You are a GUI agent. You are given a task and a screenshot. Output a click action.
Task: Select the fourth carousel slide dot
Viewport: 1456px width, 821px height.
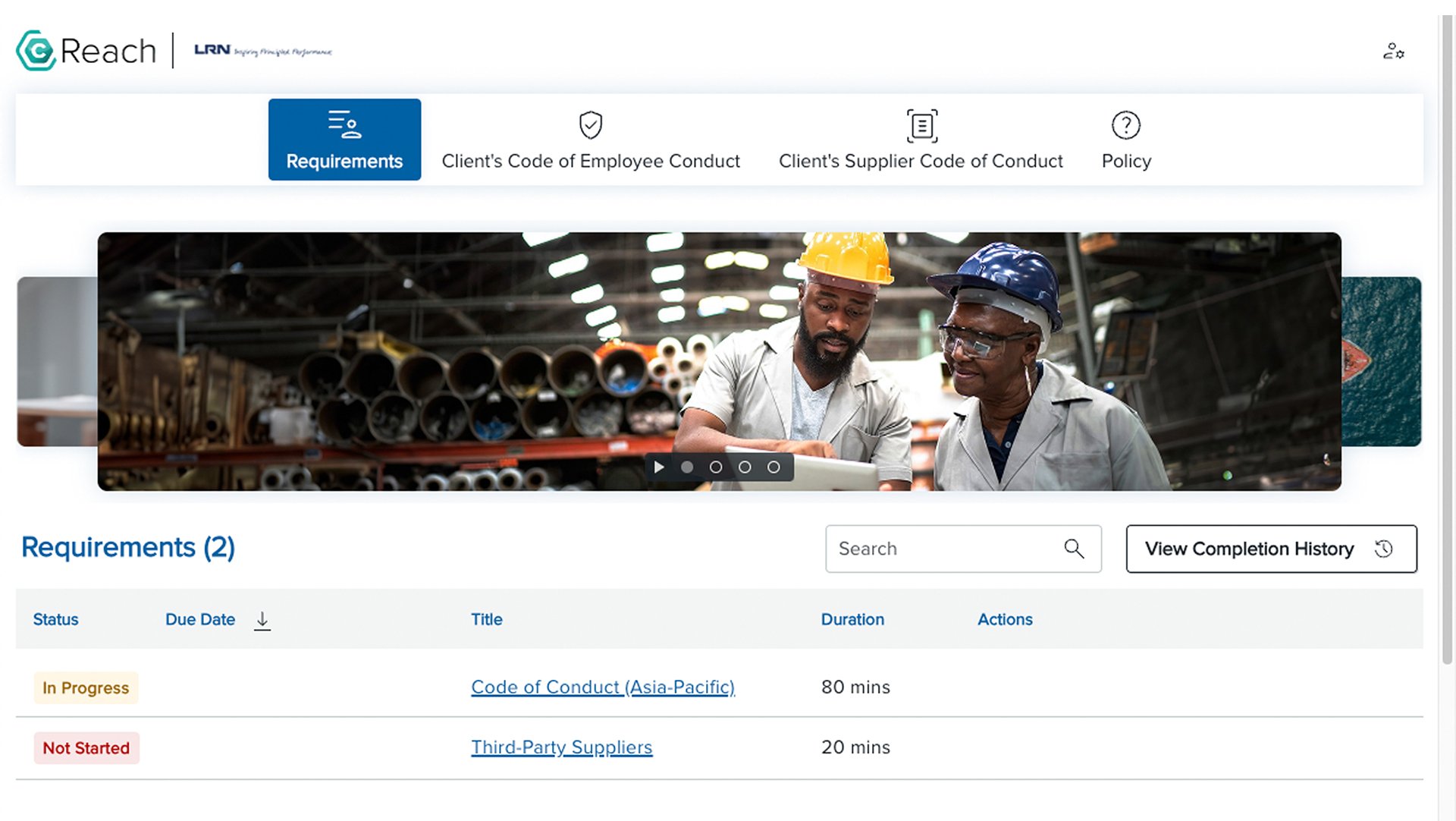click(x=773, y=467)
